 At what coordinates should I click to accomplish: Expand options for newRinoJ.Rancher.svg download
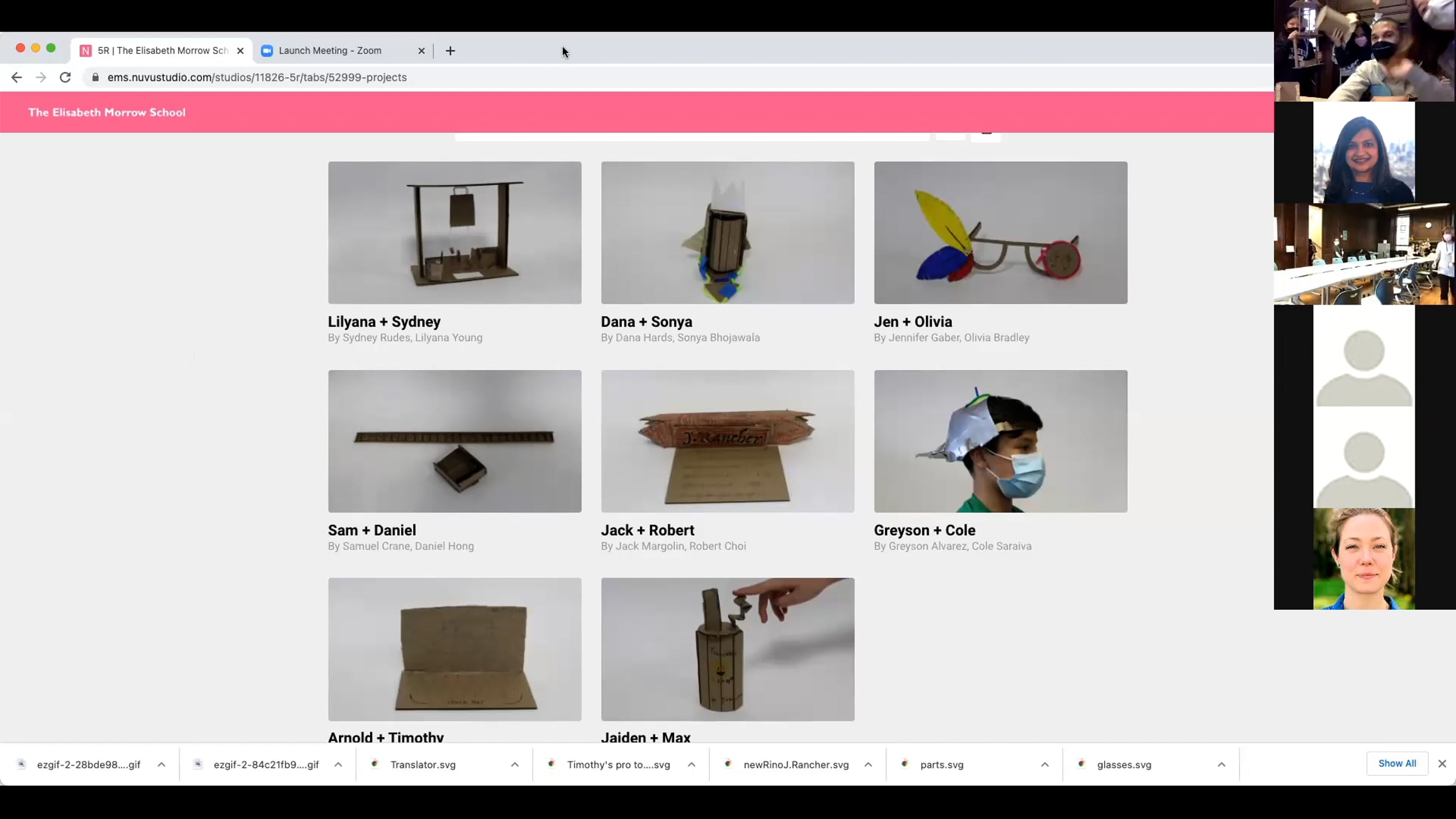pyautogui.click(x=868, y=764)
